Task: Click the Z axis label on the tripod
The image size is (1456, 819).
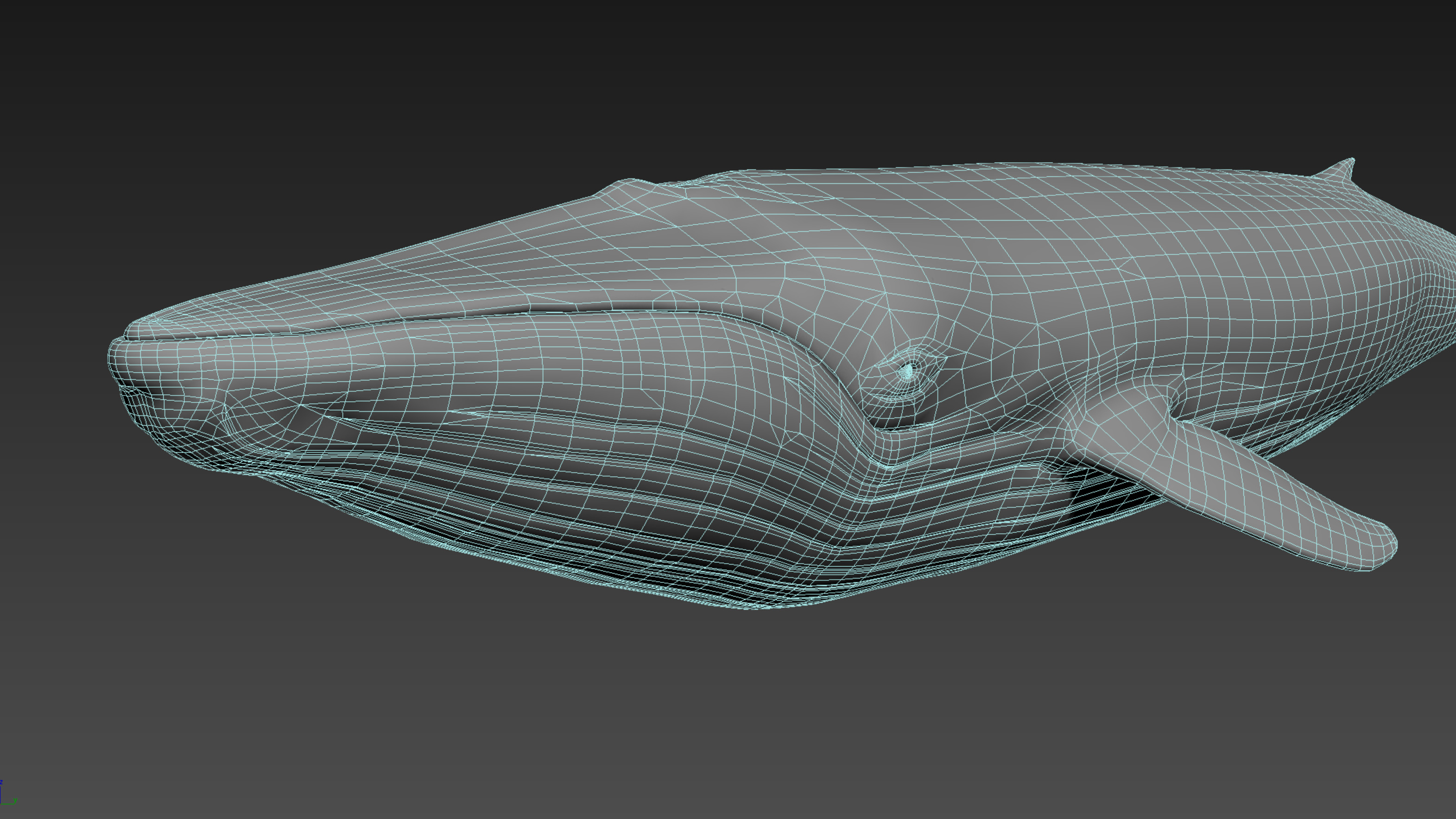Action: click(3, 782)
